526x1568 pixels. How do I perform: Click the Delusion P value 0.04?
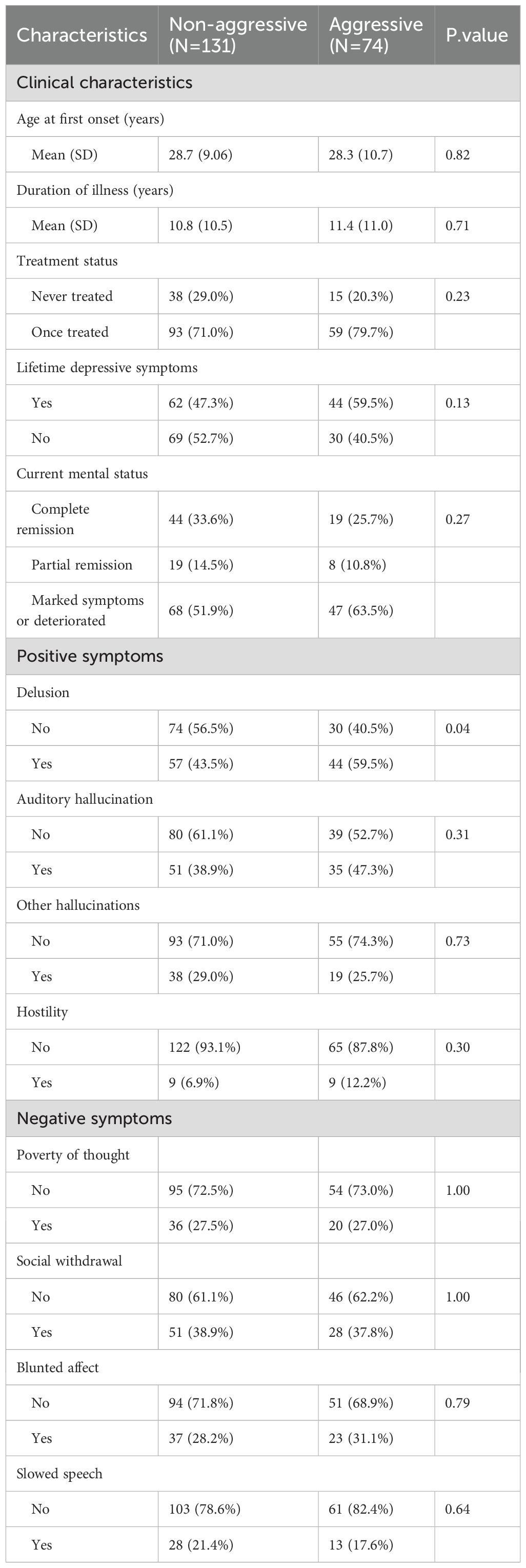coord(458,728)
